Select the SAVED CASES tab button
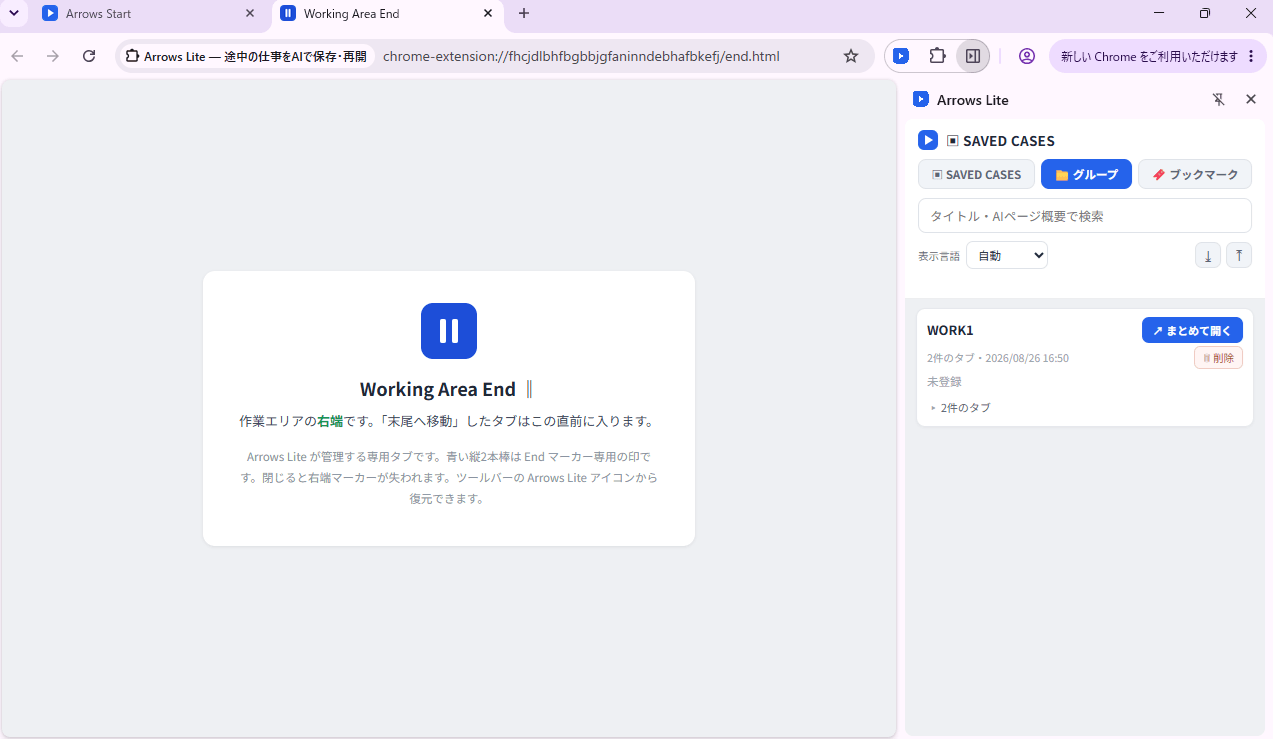Viewport: 1273px width, 739px height. point(976,174)
